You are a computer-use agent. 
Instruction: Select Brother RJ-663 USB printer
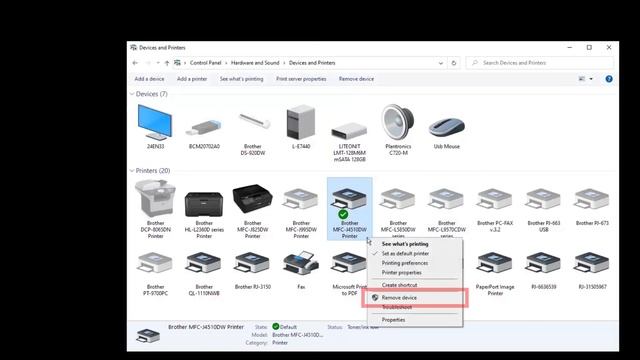pos(543,209)
